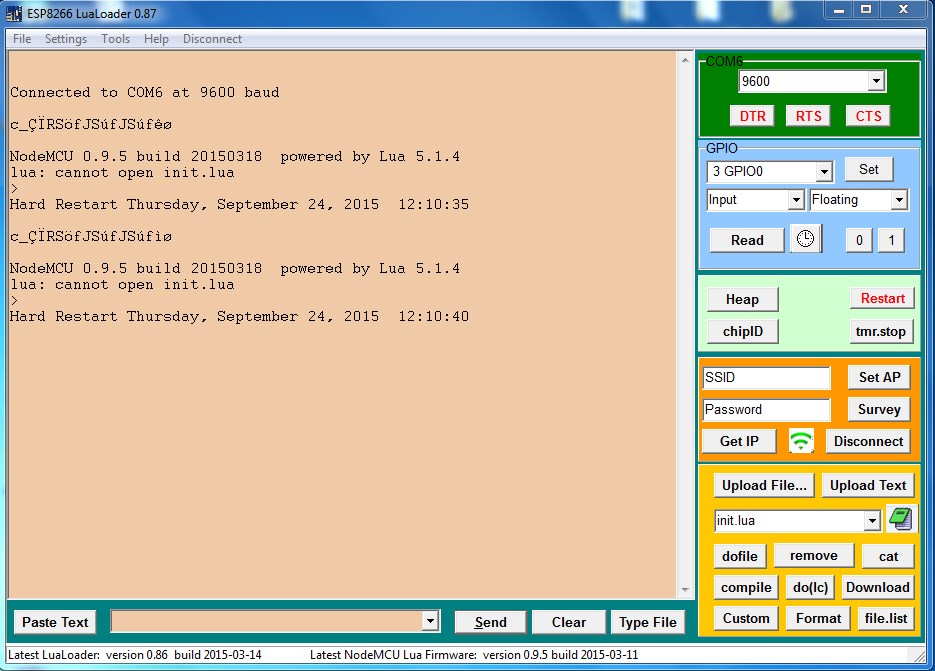
Task: Click the file.list button
Action: pos(886,619)
